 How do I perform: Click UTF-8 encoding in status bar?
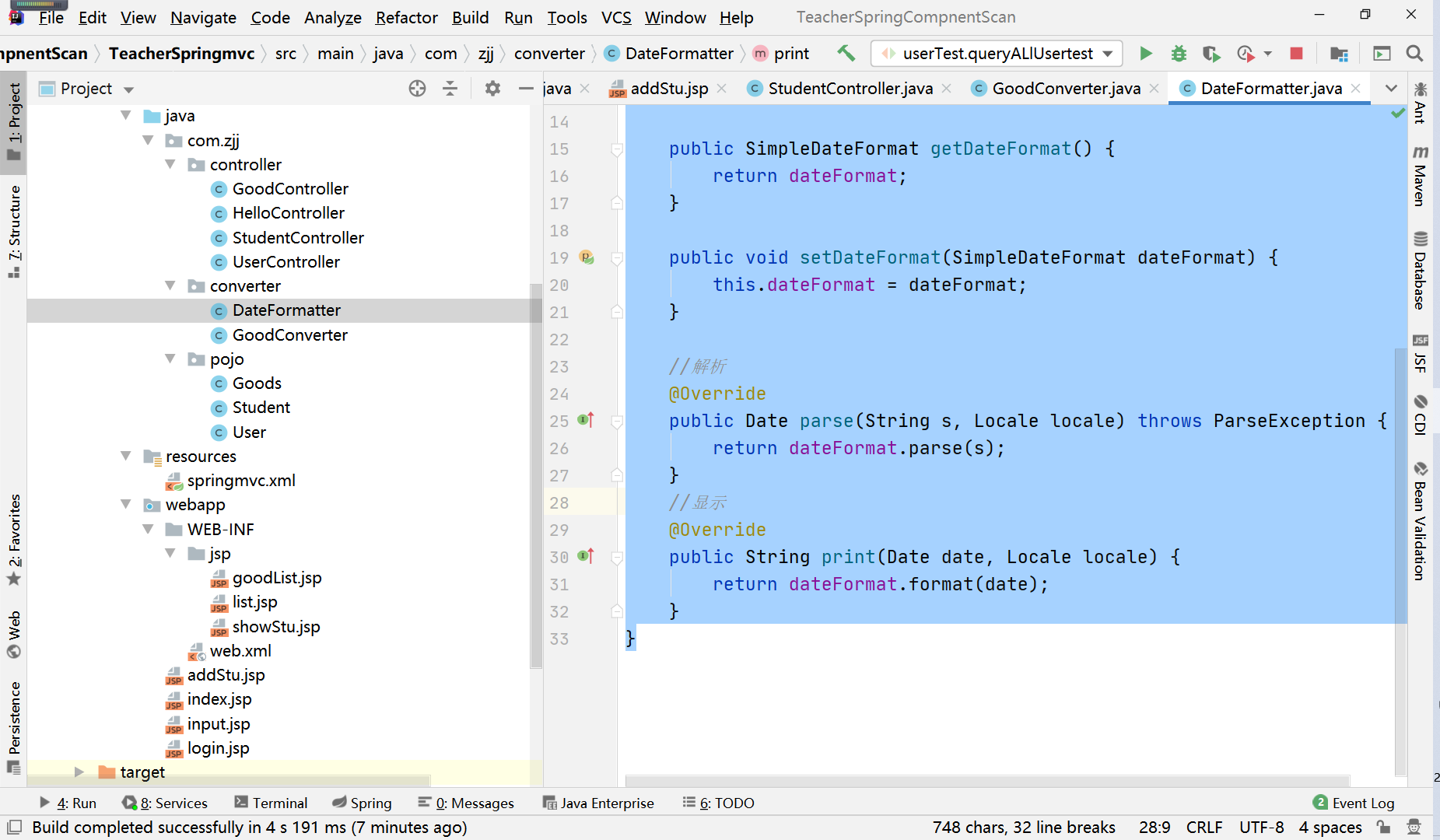coord(1261,828)
